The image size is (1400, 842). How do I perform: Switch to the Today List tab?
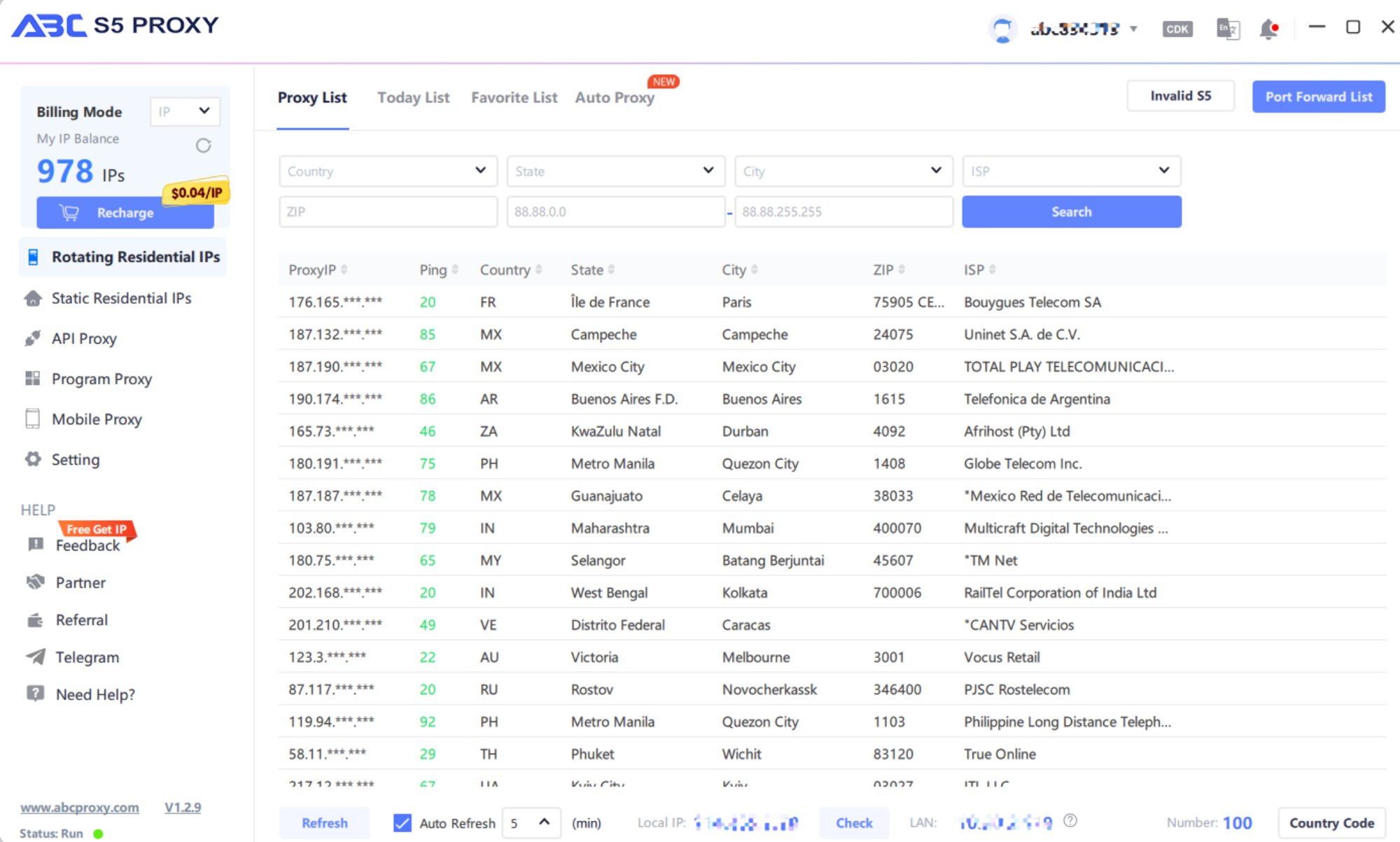[414, 98]
